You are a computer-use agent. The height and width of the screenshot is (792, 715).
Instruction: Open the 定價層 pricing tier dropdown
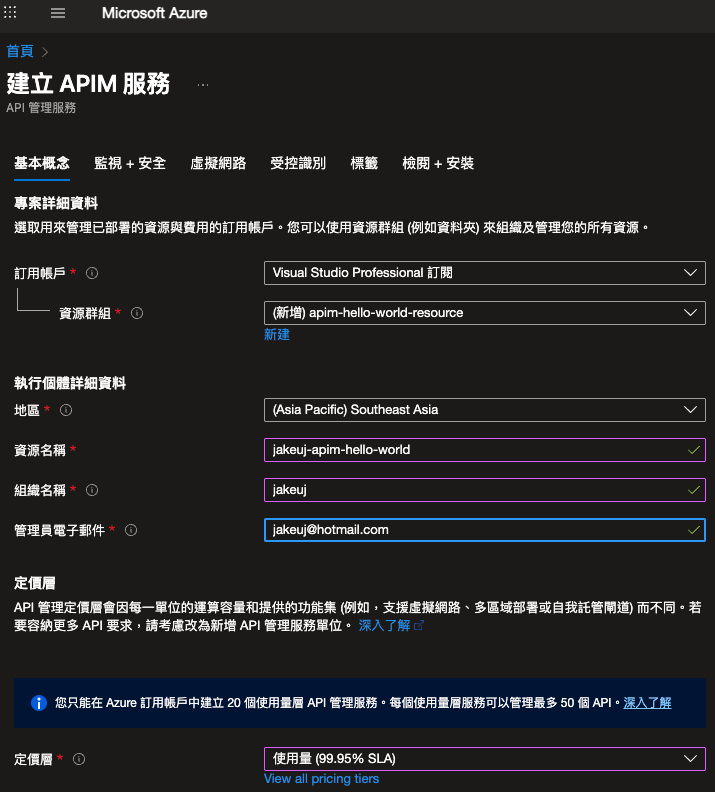[485, 759]
